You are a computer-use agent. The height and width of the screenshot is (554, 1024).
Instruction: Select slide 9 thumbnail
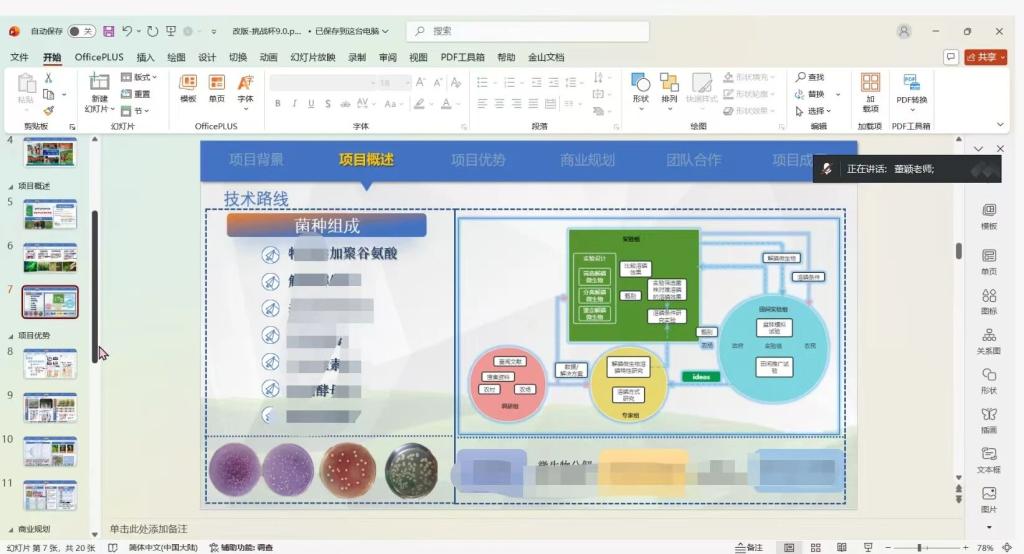(x=50, y=407)
